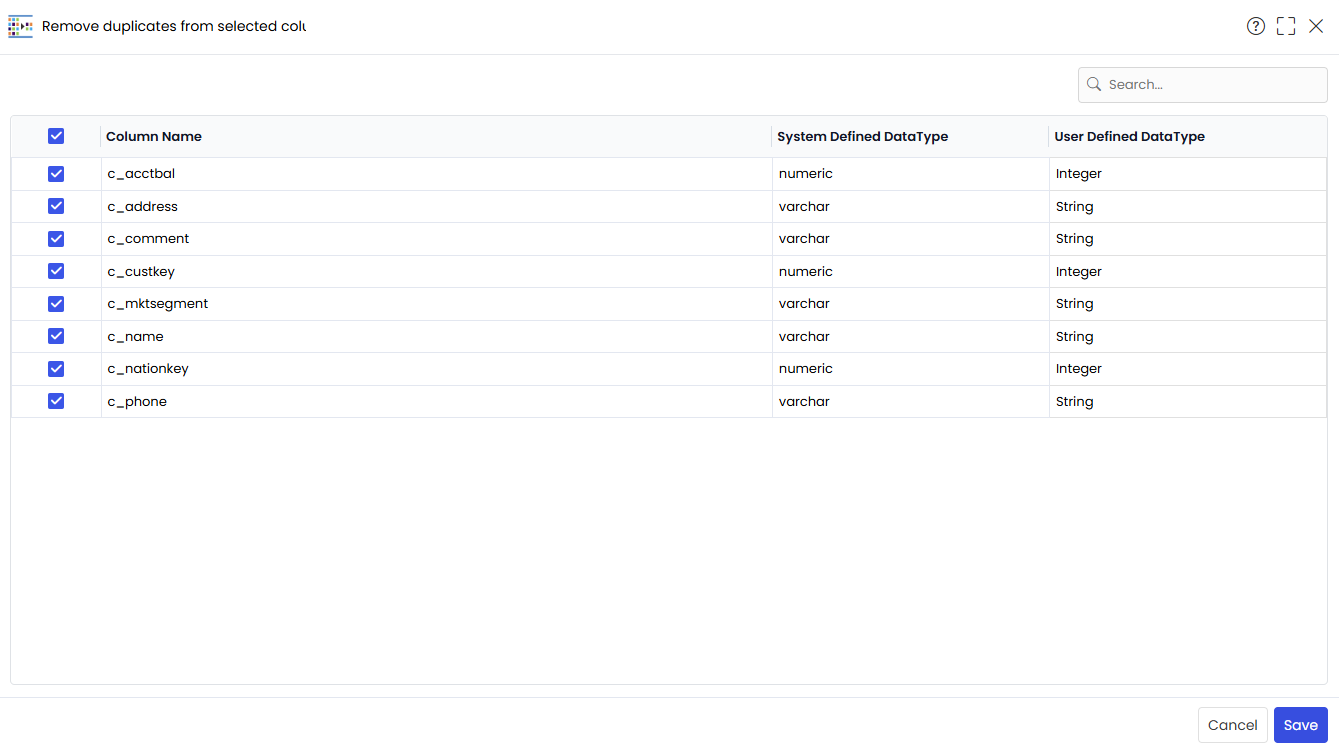Toggle the c_custkey row checkbox
1339x750 pixels.
click(56, 271)
